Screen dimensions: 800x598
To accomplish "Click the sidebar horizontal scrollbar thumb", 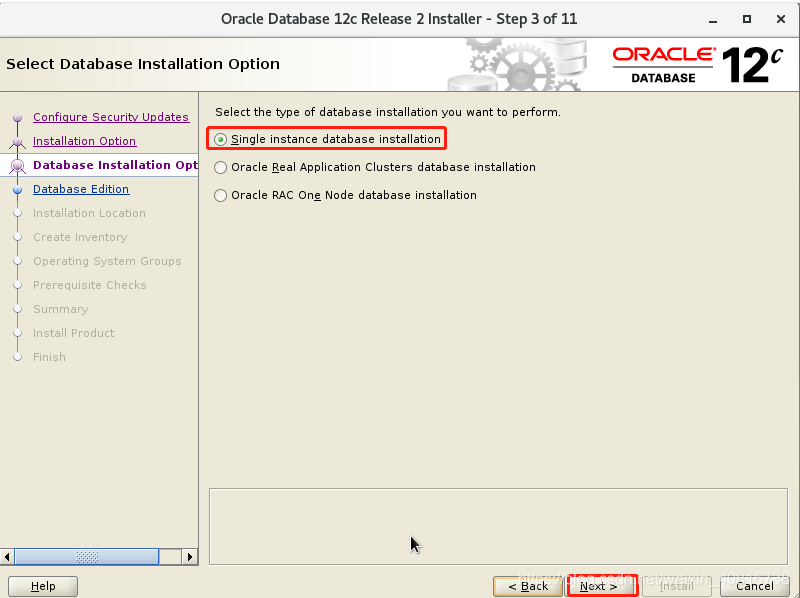I will (87, 557).
